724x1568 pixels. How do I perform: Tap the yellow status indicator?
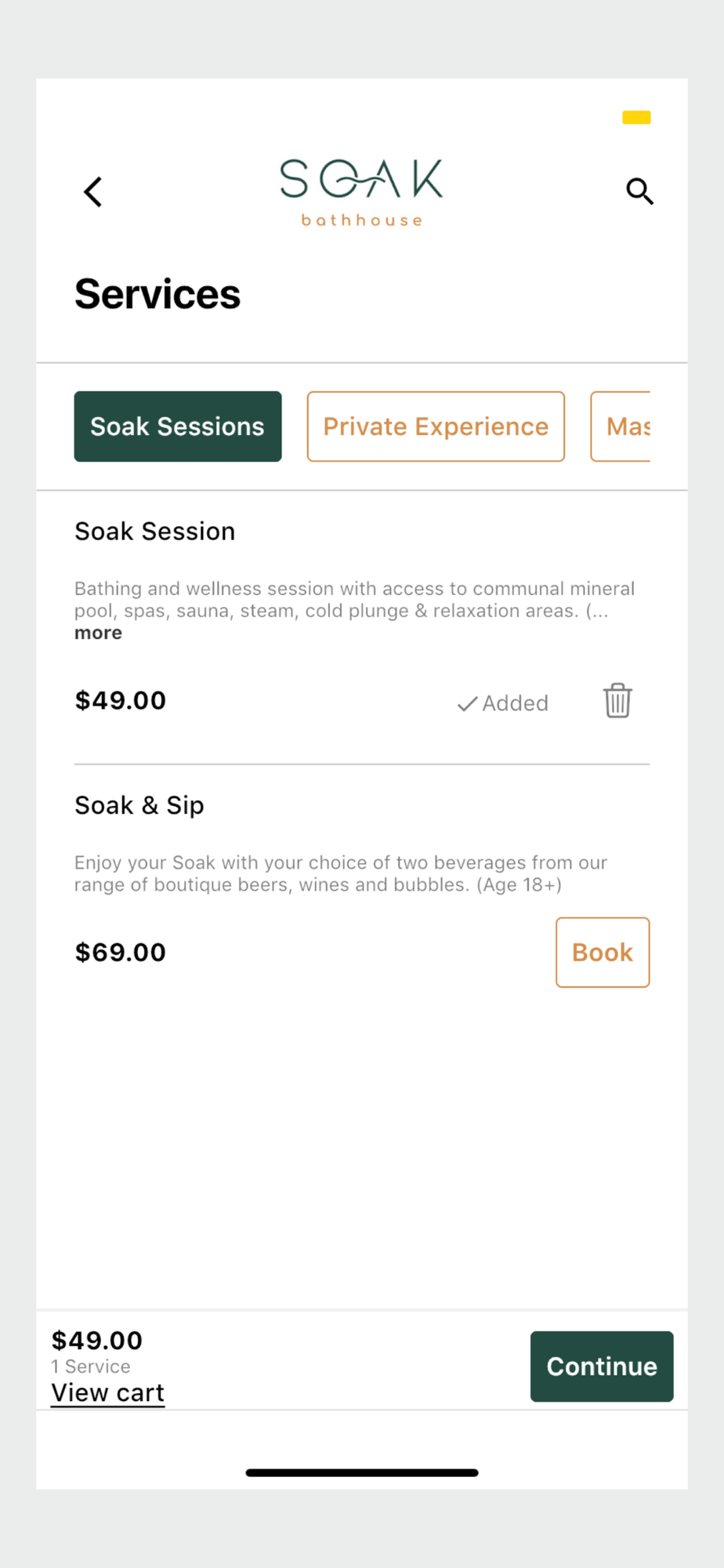click(x=636, y=118)
